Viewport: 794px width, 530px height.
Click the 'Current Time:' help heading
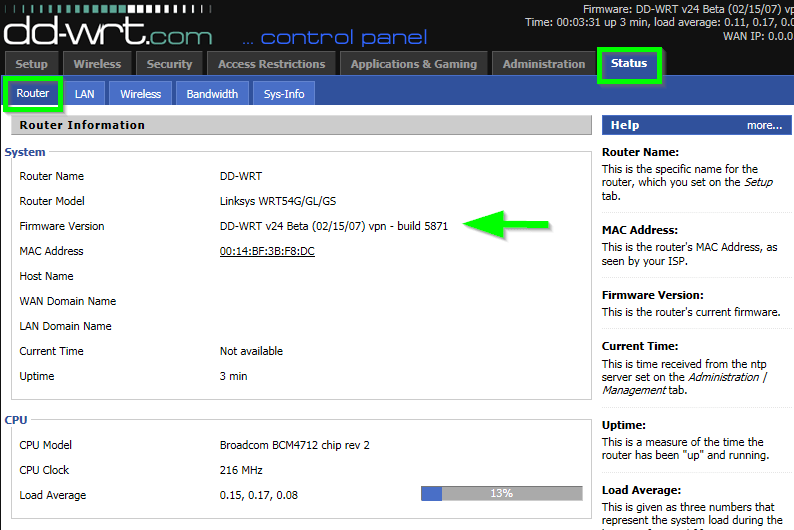640,346
